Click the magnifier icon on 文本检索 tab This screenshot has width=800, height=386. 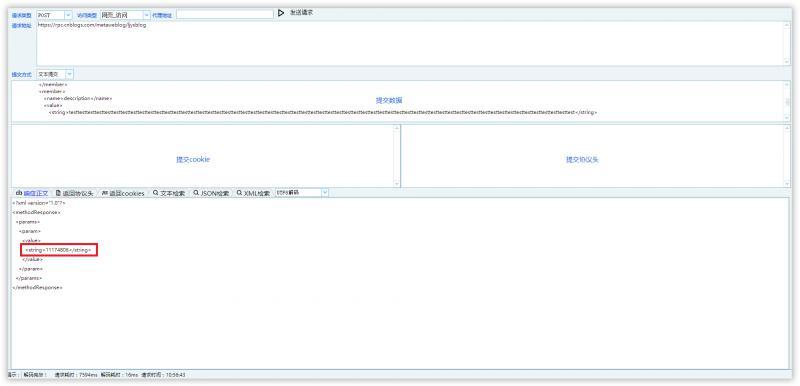coord(155,193)
